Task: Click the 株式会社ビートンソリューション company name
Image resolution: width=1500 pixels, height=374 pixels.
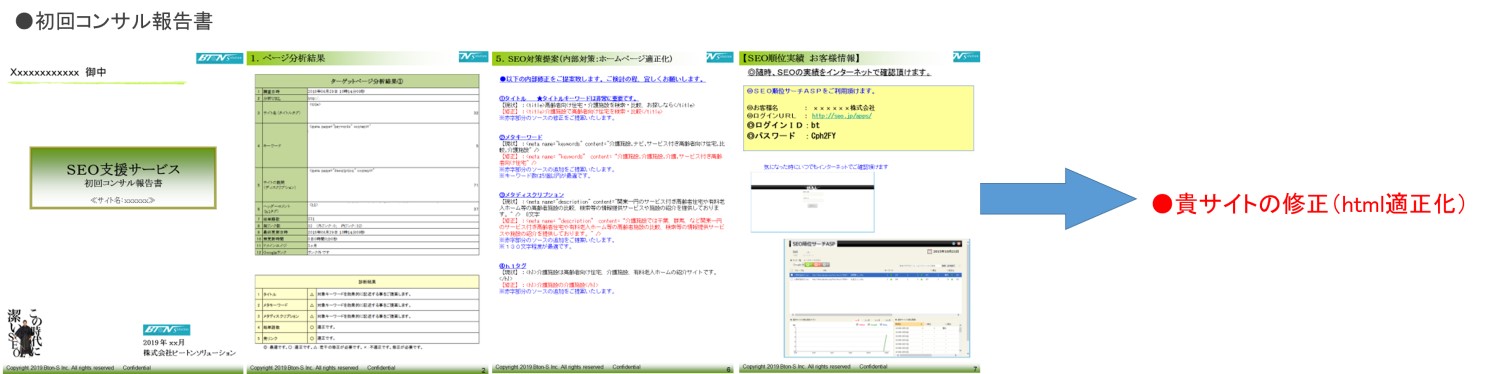Action: coord(189,352)
